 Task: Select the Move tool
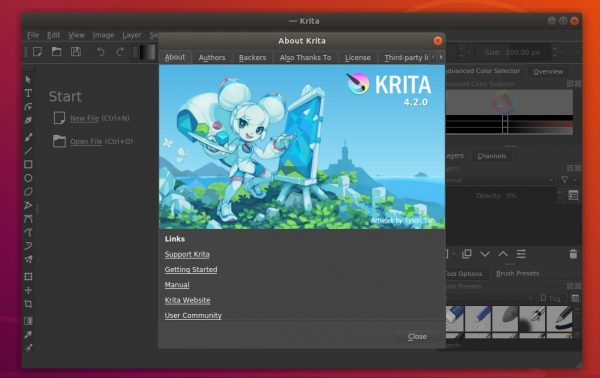pos(28,290)
